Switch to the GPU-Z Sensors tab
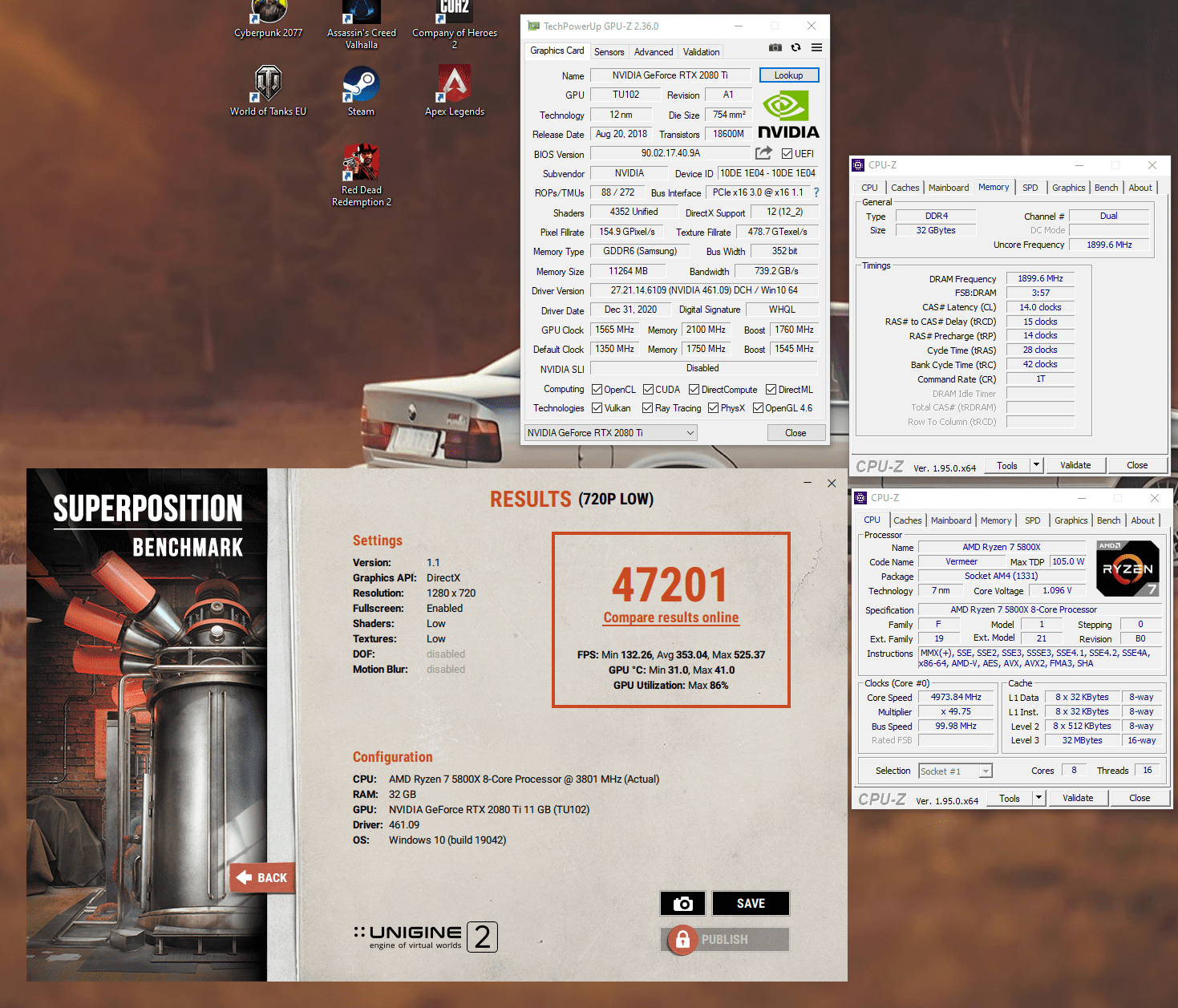Viewport: 1178px width, 1008px height. 609,52
